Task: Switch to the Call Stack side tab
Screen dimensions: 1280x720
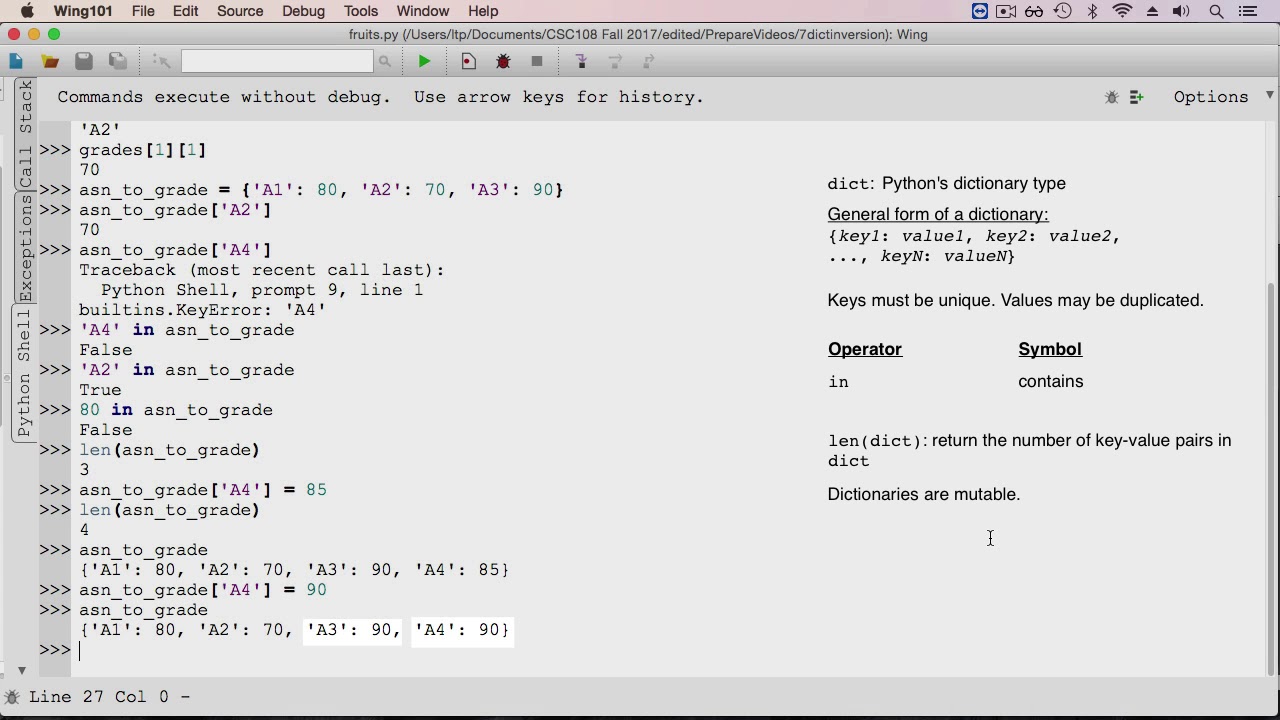Action: point(26,134)
